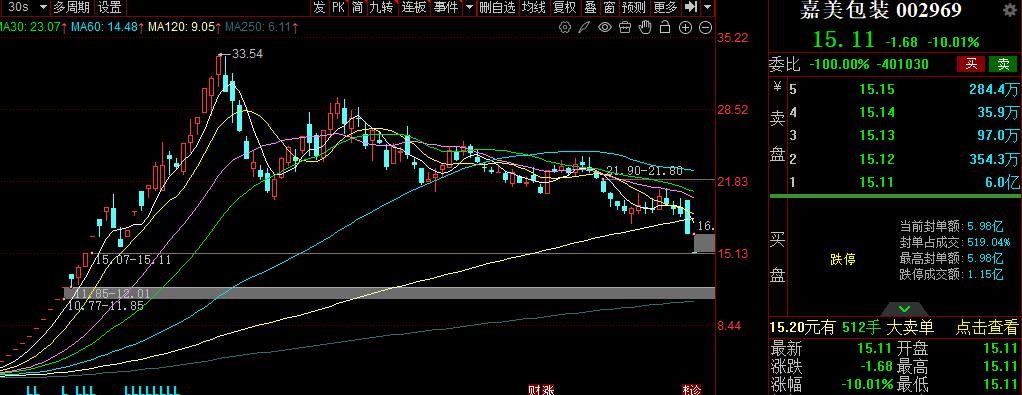Click the gray gap zone box near last candle
The height and width of the screenshot is (395, 1022).
pos(704,243)
